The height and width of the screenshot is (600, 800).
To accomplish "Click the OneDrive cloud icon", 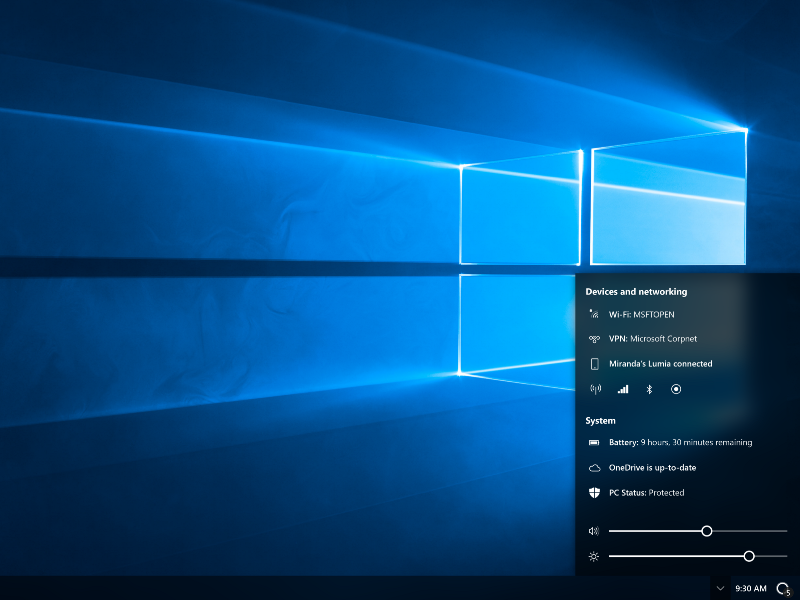I will [x=594, y=467].
